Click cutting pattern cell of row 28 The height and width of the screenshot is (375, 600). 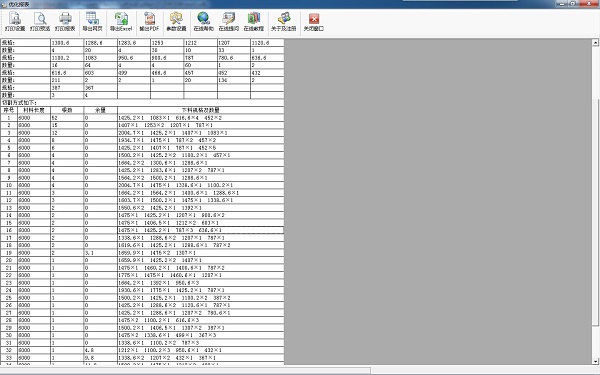201,320
